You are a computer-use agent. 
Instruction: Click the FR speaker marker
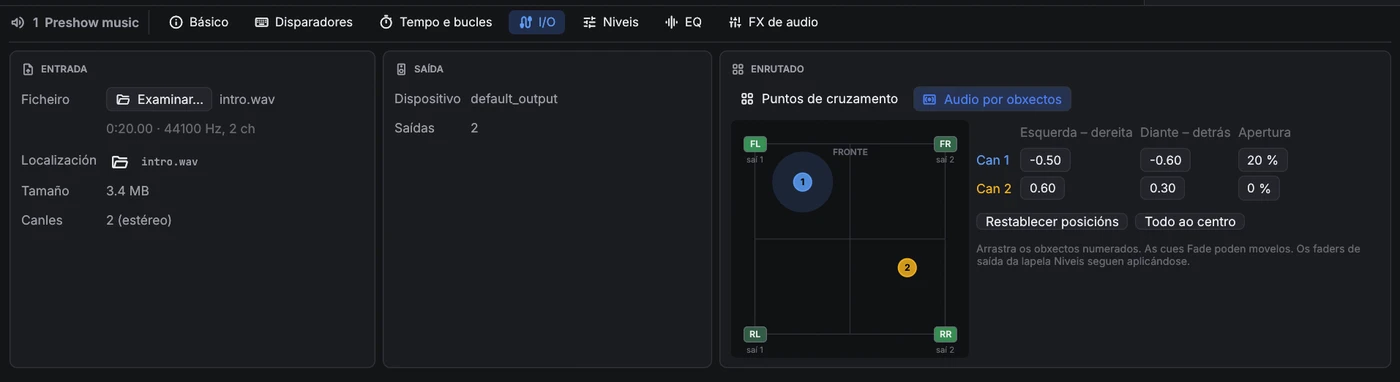[945, 144]
